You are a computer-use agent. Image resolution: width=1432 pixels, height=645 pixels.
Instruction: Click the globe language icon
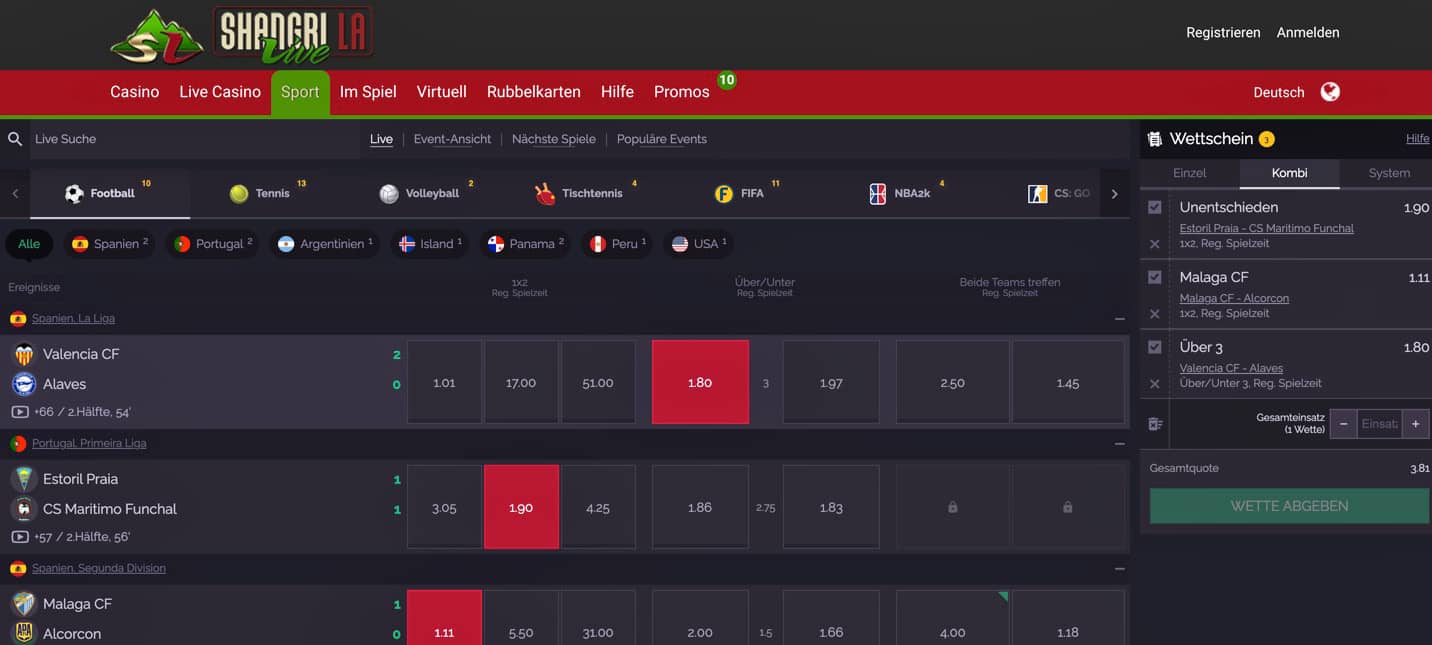tap(1330, 92)
